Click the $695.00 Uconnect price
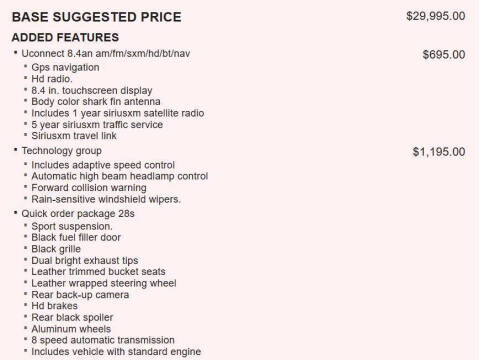Image resolution: width=479 pixels, height=360 pixels. [x=444, y=55]
